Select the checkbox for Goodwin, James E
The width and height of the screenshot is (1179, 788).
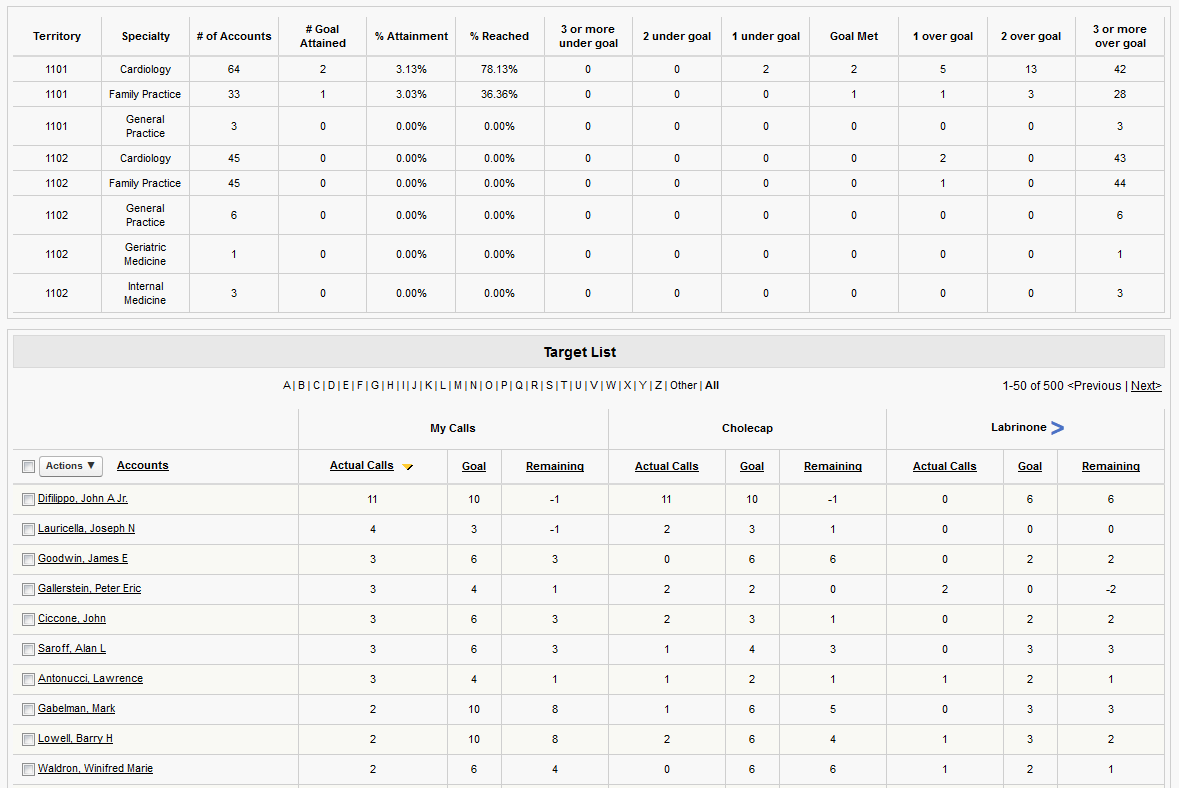(28, 560)
